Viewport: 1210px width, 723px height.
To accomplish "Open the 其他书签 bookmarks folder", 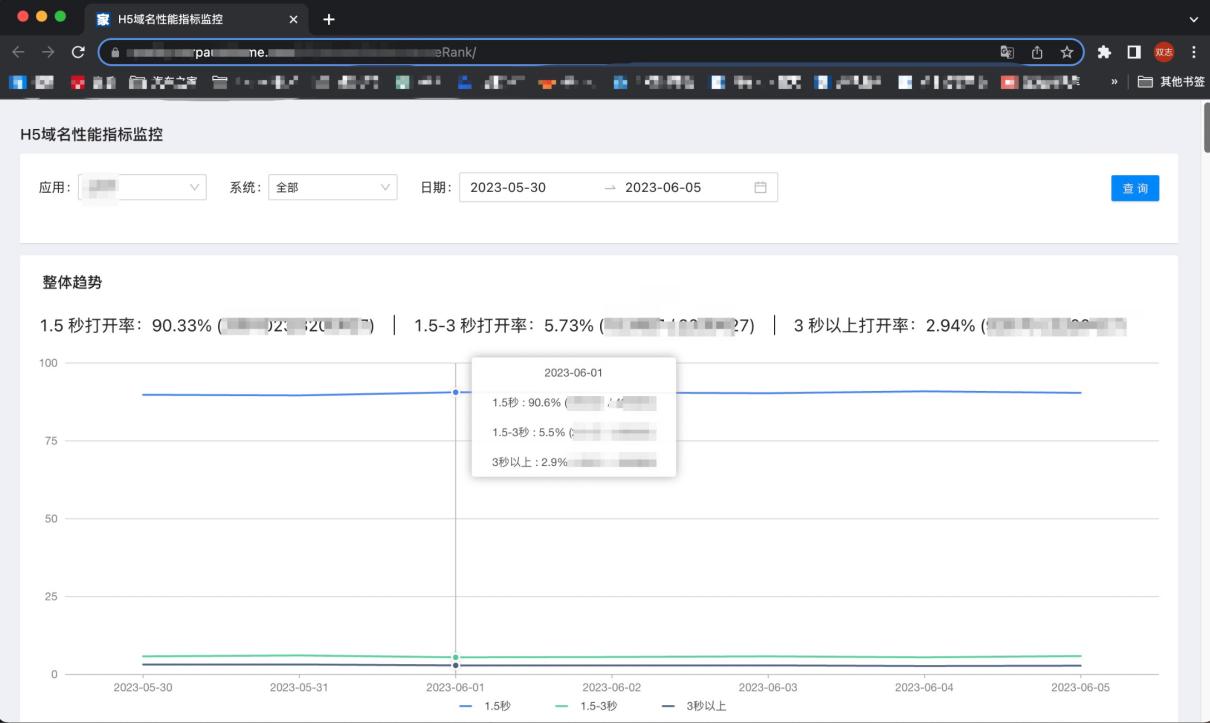I will (x=1170, y=82).
